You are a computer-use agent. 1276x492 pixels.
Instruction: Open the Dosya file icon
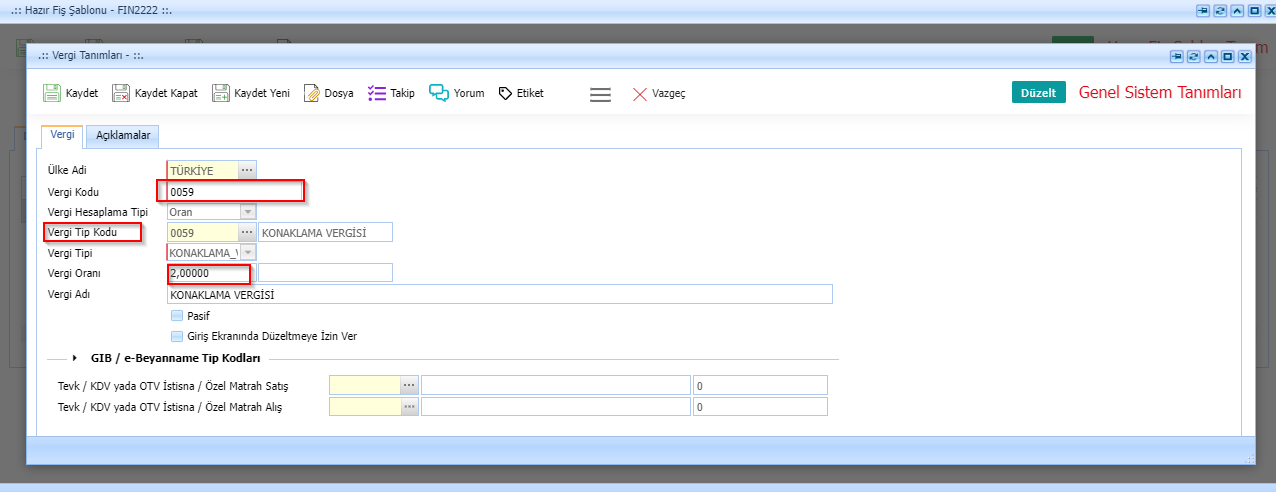point(311,93)
